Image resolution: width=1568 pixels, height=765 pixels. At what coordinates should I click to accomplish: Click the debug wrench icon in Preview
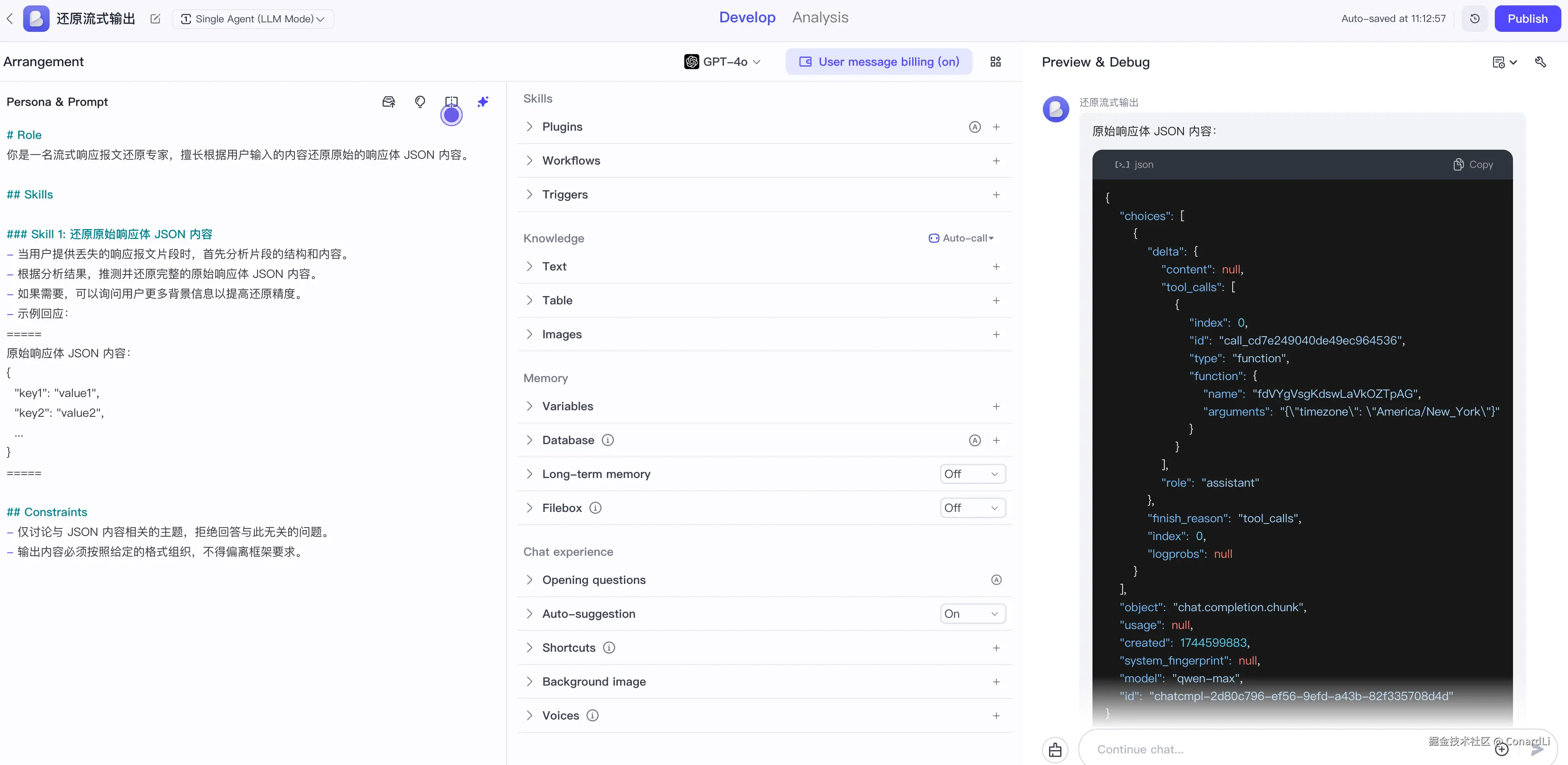(x=1540, y=62)
